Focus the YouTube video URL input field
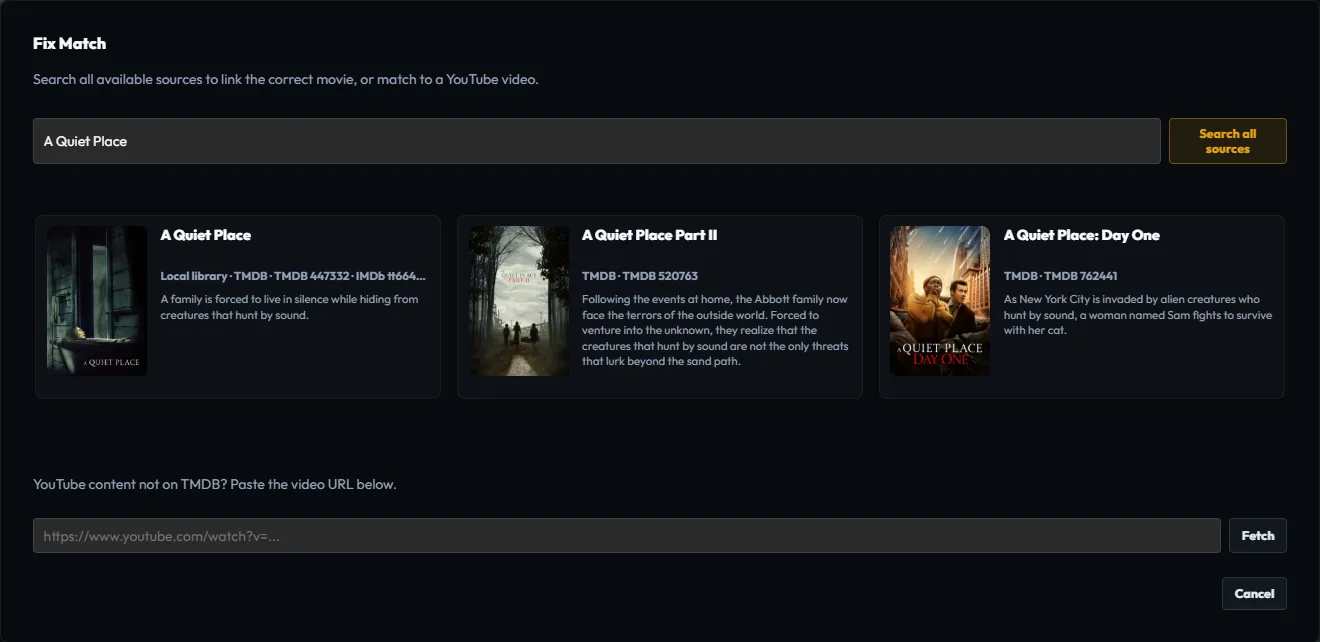The height and width of the screenshot is (642, 1320). tap(627, 536)
